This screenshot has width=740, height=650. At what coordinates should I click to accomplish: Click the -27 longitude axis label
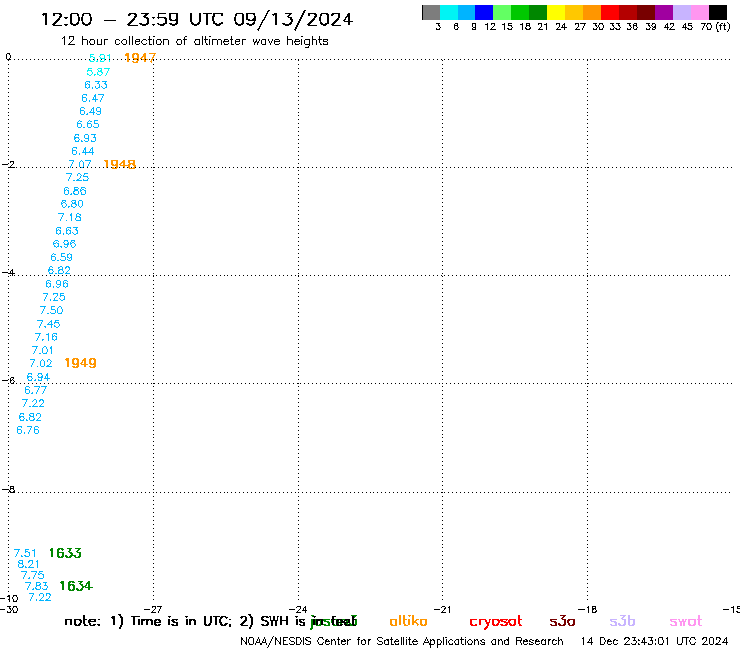[153, 609]
